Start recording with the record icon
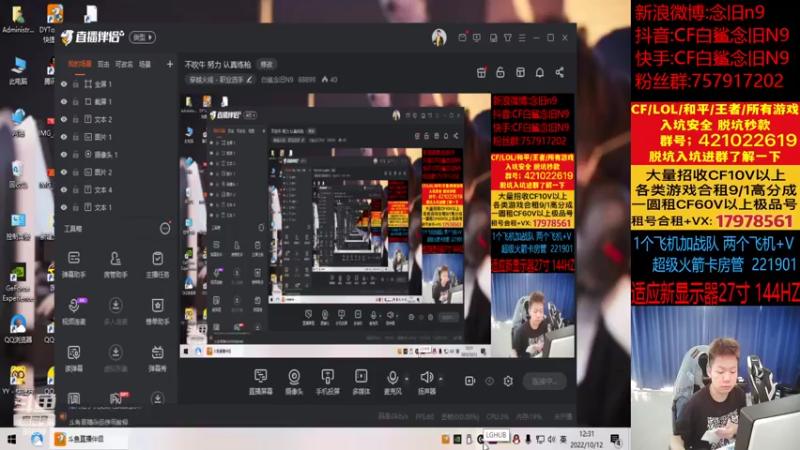The image size is (800, 450). pos(470,381)
